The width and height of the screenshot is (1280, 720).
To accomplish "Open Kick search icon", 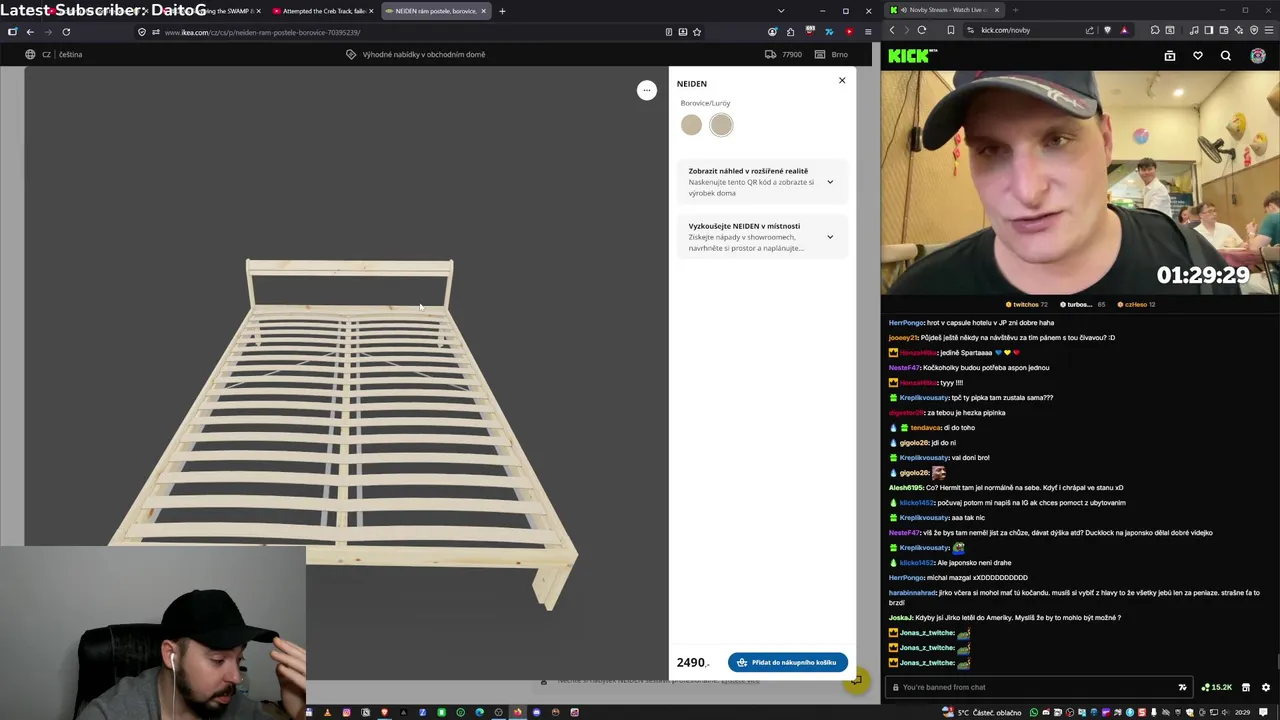I will (x=1226, y=56).
